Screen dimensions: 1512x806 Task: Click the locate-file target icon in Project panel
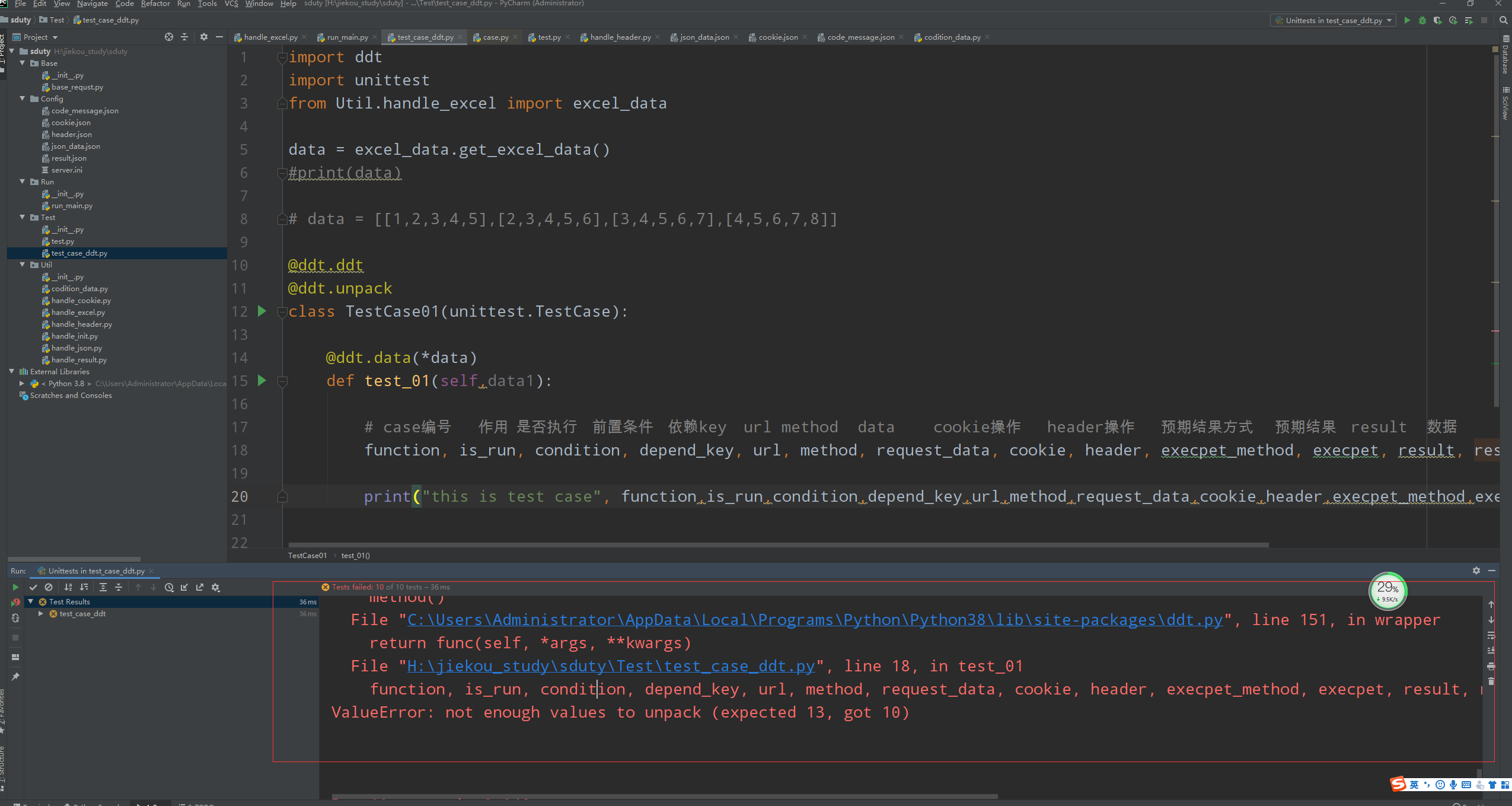coord(169,37)
